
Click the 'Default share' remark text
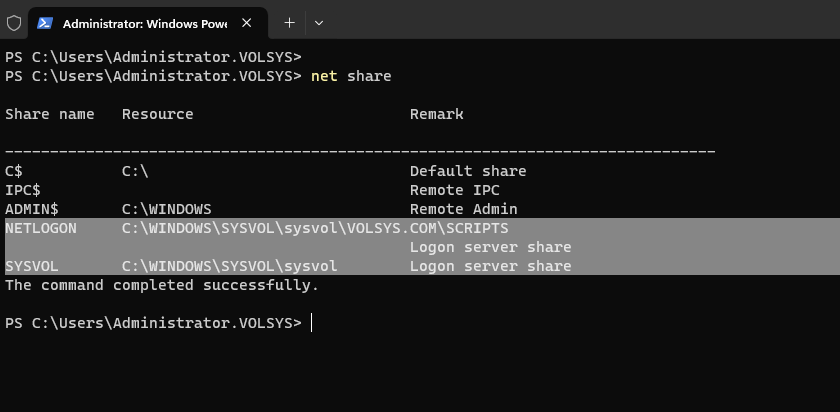[468, 171]
